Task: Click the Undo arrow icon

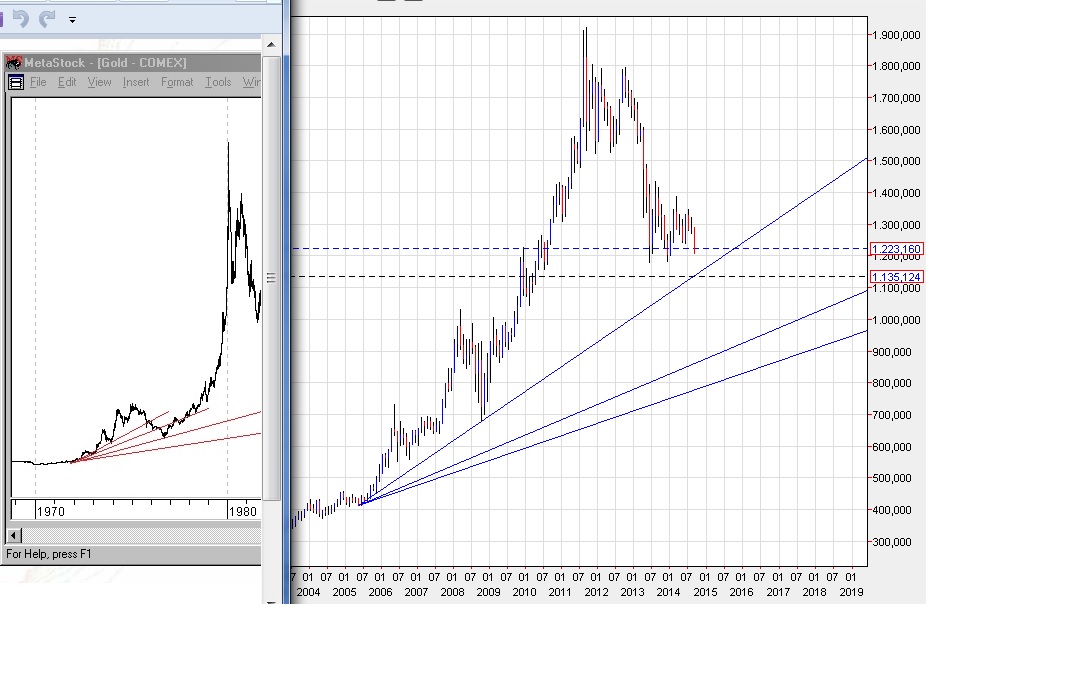Action: pyautogui.click(x=20, y=19)
